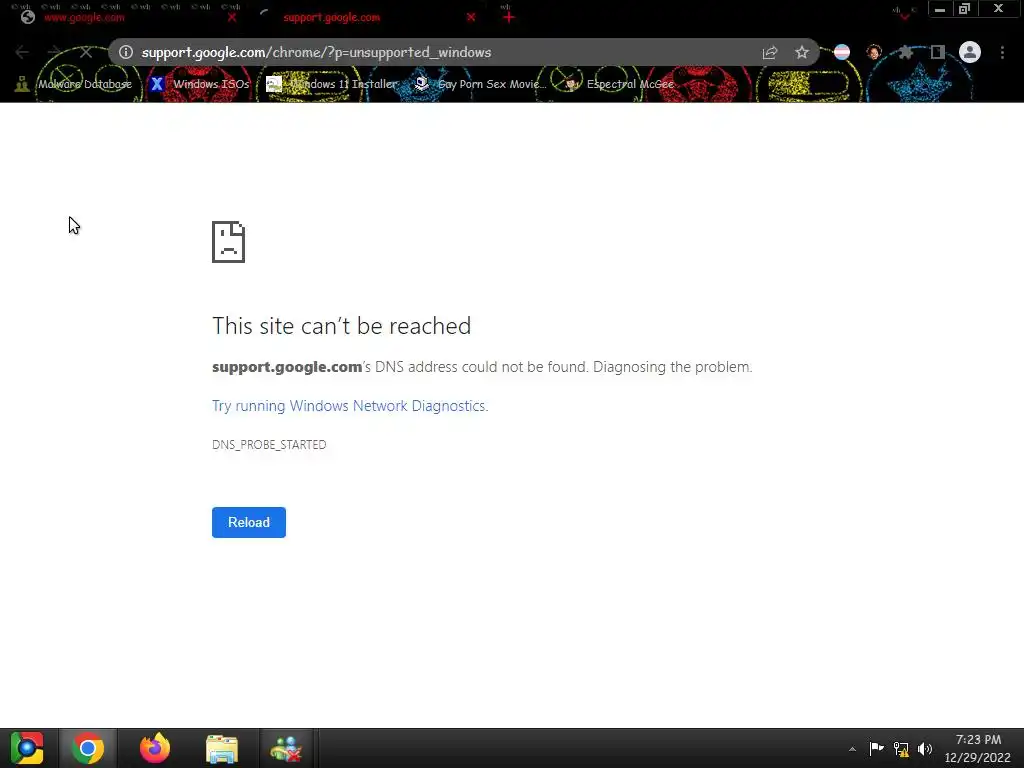Show hidden tray icons arrow

(x=852, y=749)
